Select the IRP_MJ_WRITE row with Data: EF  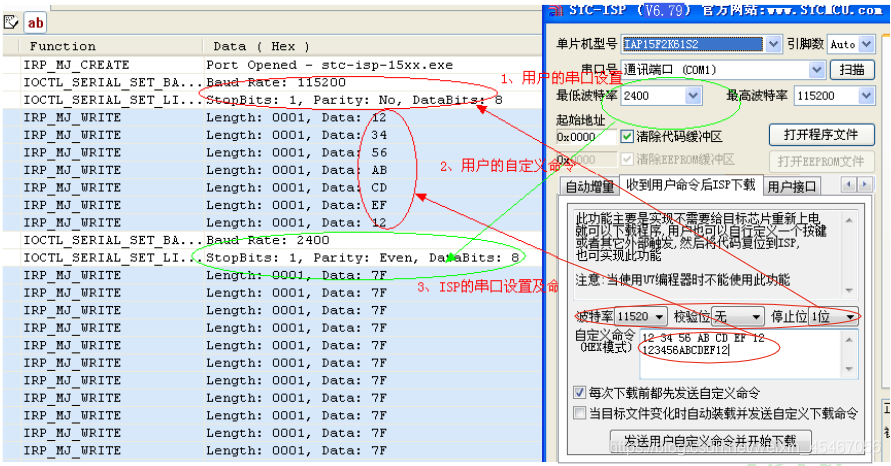coord(273,205)
